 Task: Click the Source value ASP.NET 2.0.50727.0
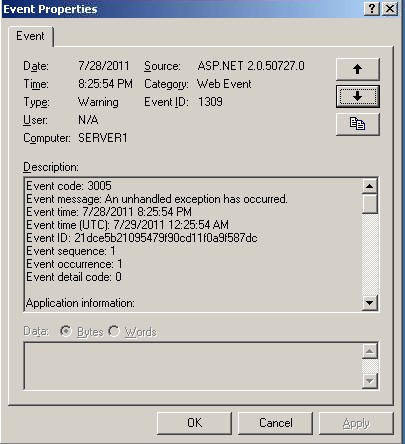pyautogui.click(x=251, y=66)
